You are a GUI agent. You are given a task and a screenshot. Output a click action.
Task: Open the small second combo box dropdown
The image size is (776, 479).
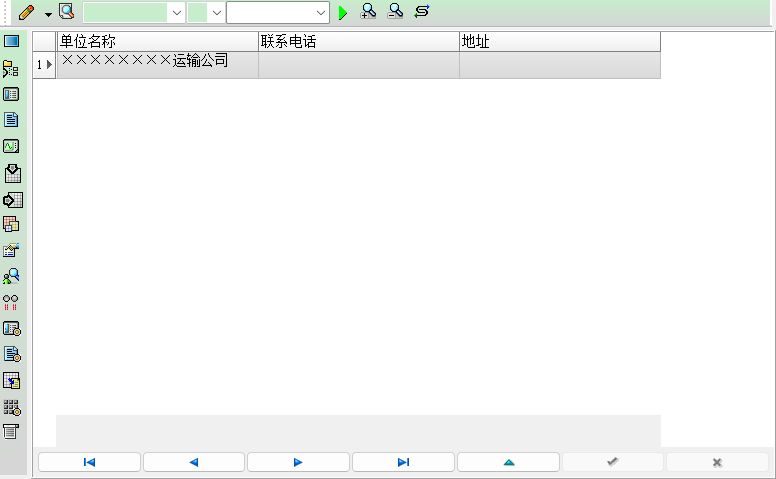pyautogui.click(x=217, y=13)
